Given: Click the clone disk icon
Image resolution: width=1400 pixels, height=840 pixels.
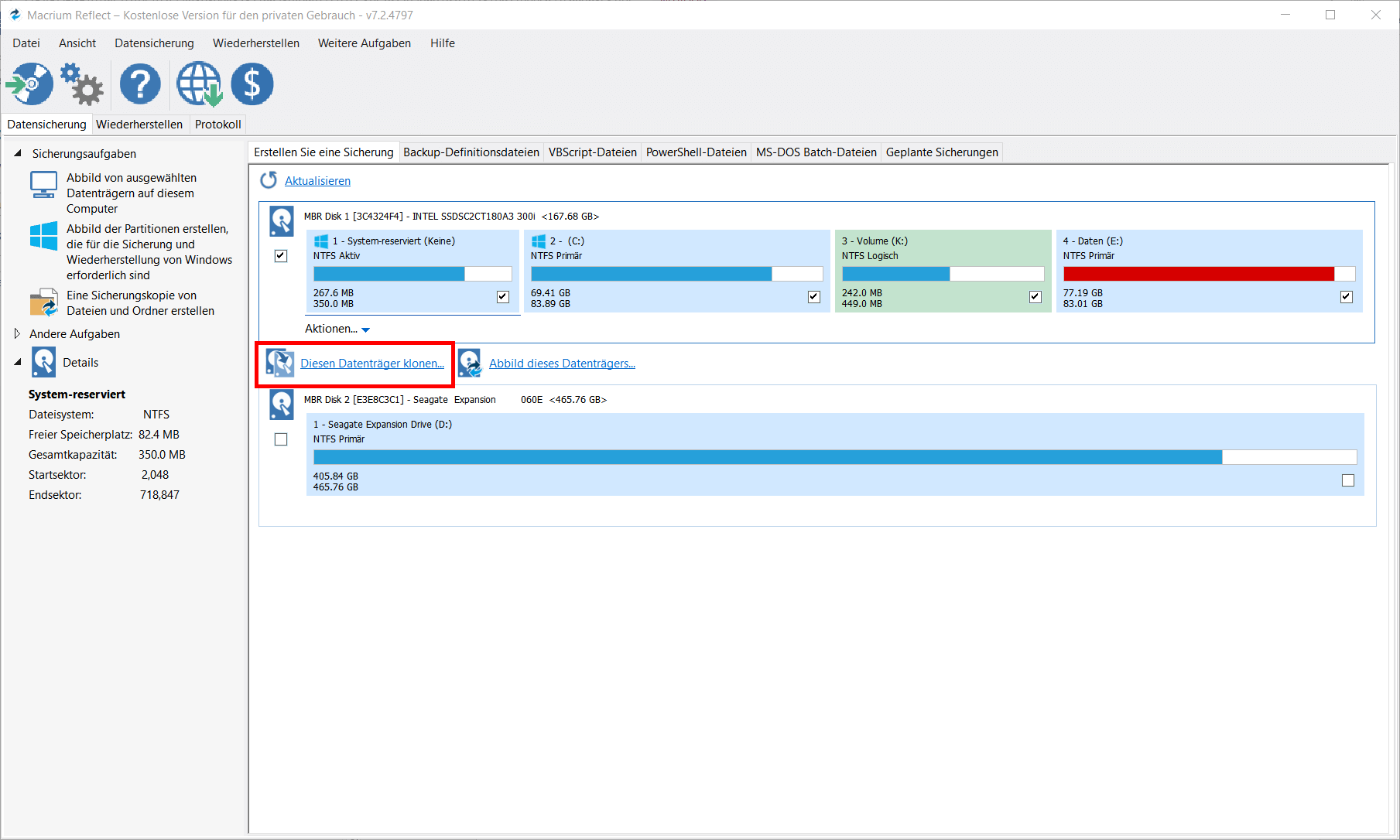Looking at the screenshot, I should [x=280, y=363].
